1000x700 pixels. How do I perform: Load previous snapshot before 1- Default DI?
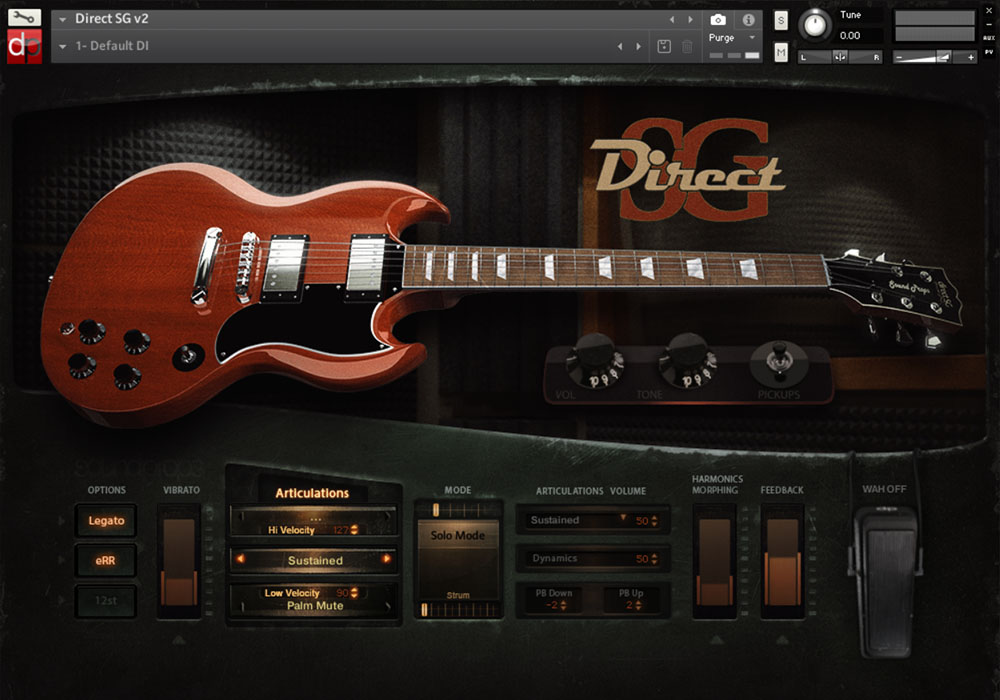[620, 47]
